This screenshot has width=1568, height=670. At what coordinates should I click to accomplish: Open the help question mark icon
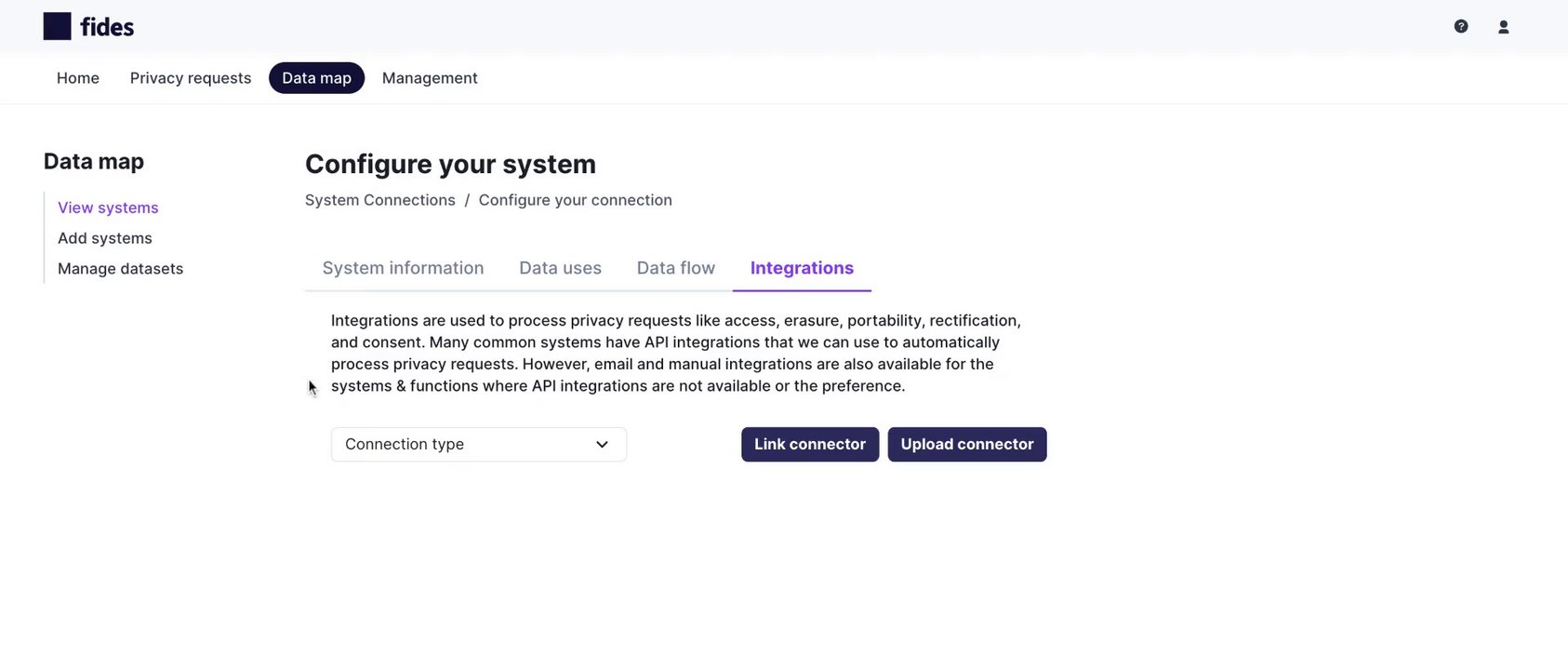1461,27
